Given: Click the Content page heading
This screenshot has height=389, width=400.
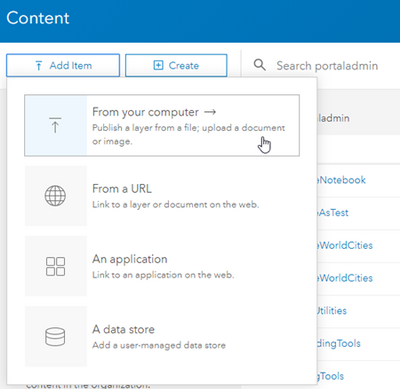Looking at the screenshot, I should pyautogui.click(x=38, y=18).
